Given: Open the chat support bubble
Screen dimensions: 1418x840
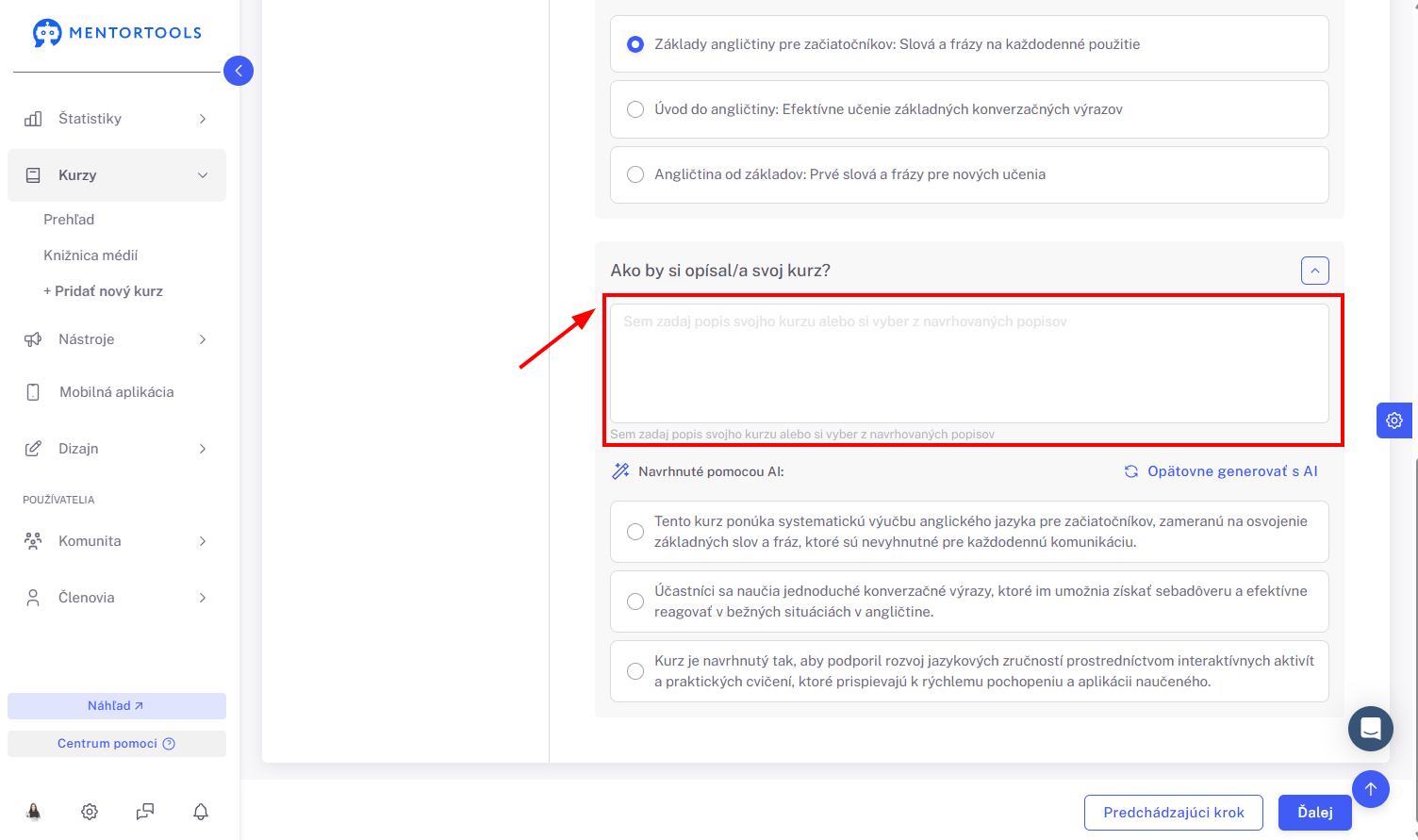Looking at the screenshot, I should click(x=1371, y=729).
